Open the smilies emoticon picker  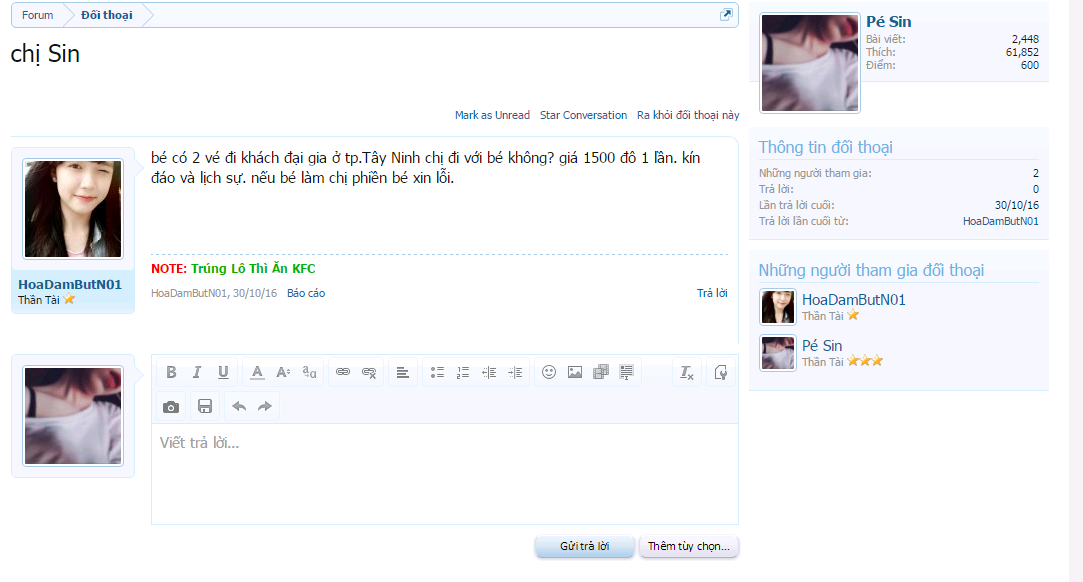[x=549, y=372]
